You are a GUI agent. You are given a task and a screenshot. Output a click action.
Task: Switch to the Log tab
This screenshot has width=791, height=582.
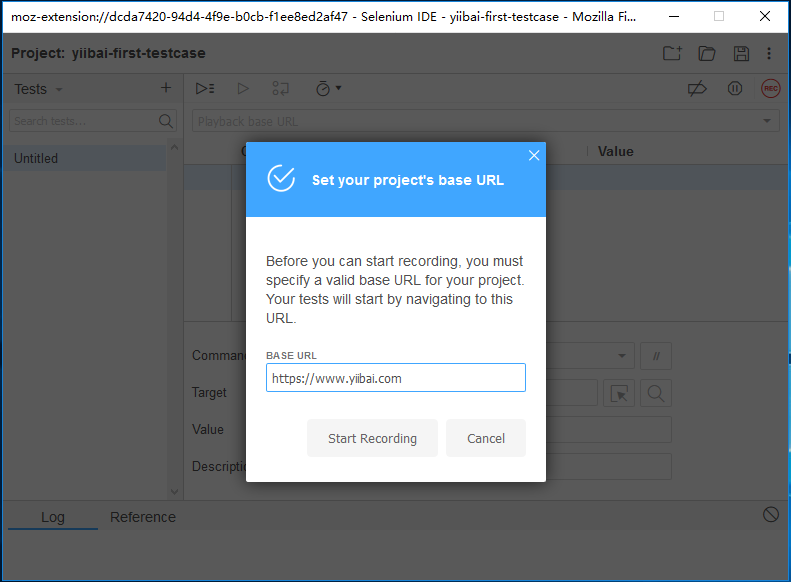click(x=52, y=517)
